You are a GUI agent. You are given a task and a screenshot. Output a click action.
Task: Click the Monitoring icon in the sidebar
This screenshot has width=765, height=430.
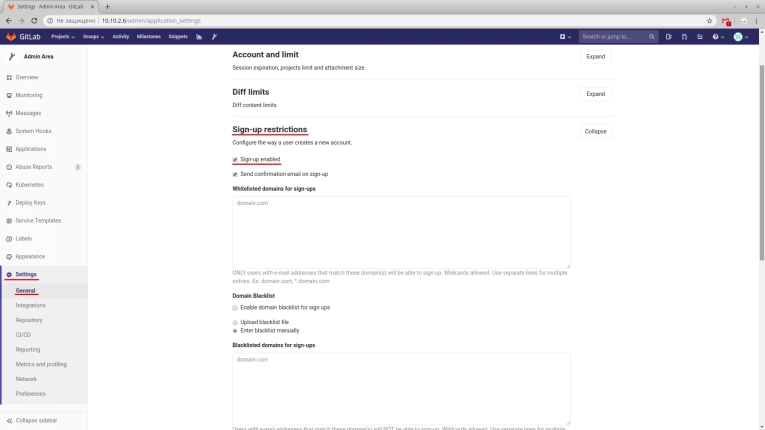click(x=9, y=95)
